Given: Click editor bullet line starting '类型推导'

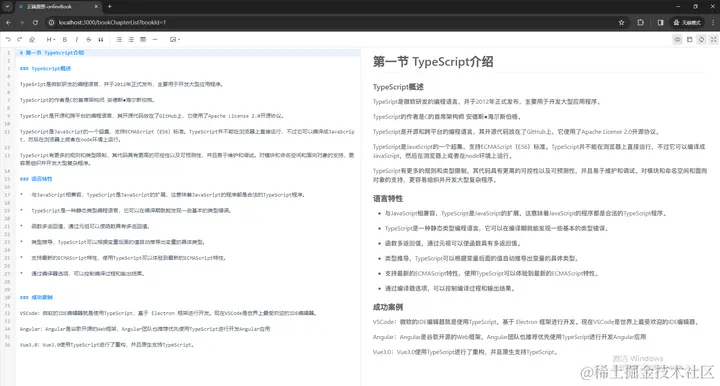Looking at the screenshot, I should tap(118, 242).
